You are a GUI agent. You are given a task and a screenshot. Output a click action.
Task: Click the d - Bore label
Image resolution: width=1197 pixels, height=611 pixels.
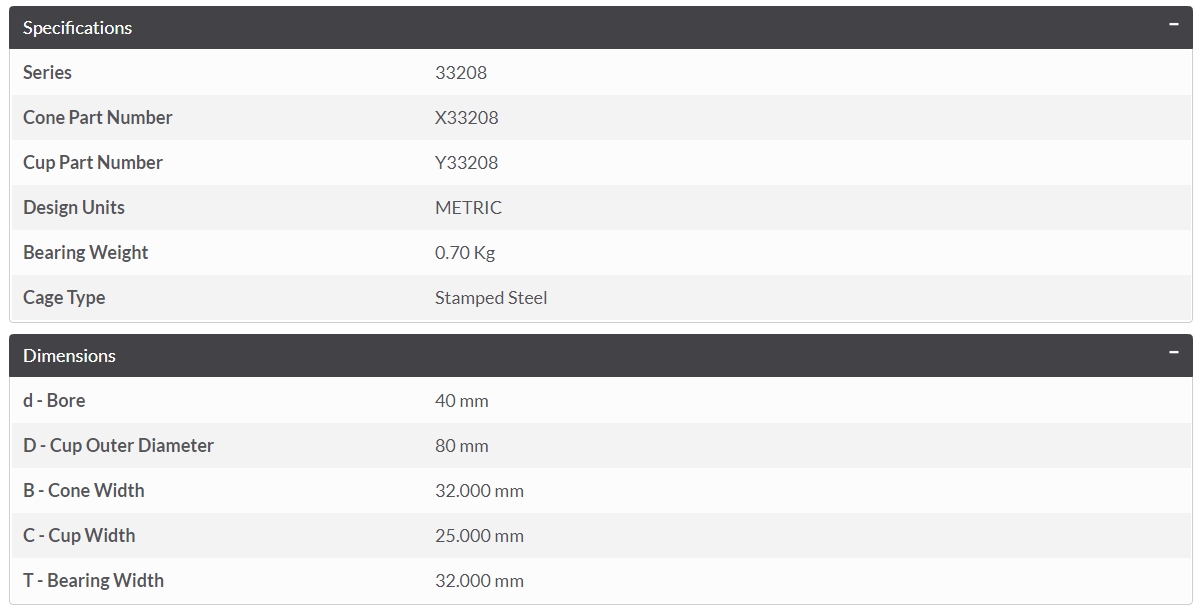tap(54, 401)
